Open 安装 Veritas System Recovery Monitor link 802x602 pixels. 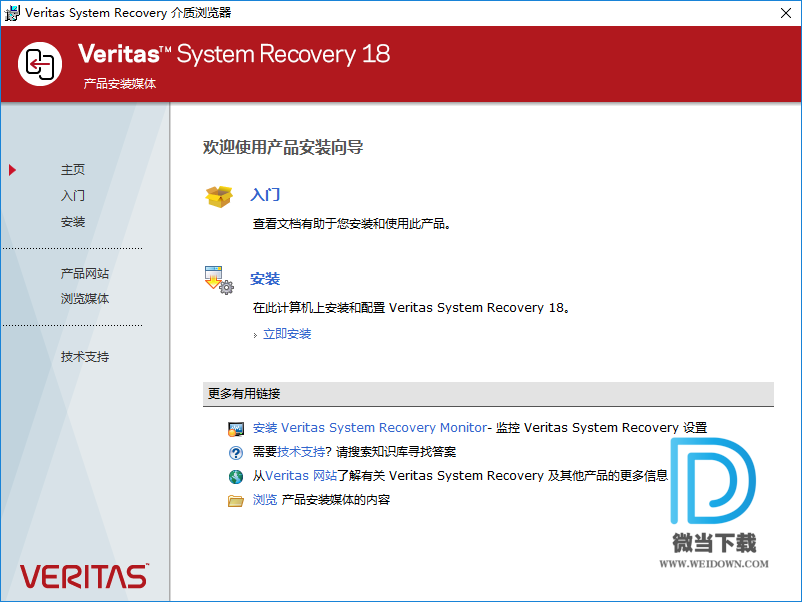pos(369,428)
